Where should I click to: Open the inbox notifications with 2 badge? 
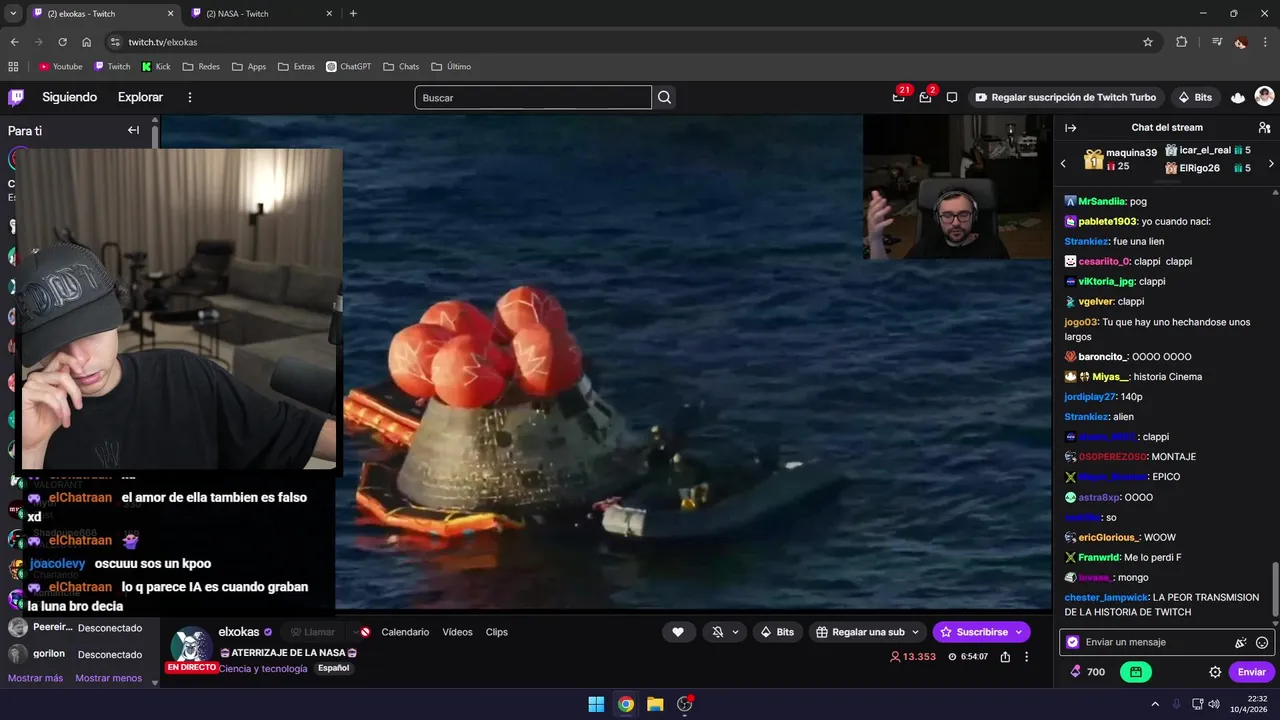click(926, 97)
